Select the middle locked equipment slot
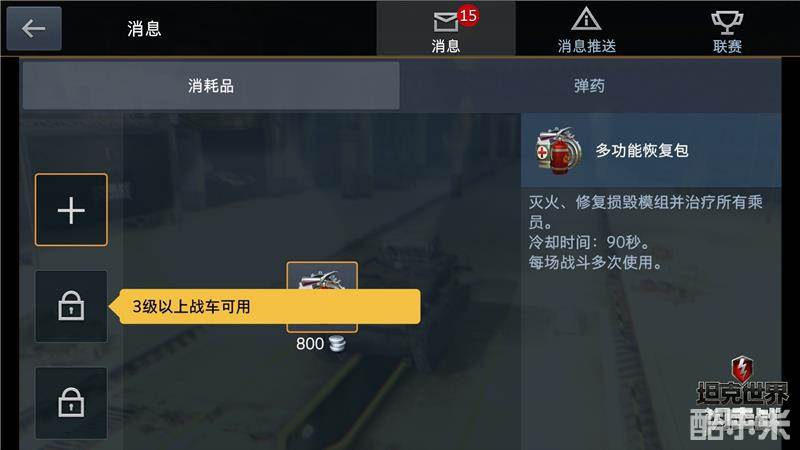 click(71, 306)
